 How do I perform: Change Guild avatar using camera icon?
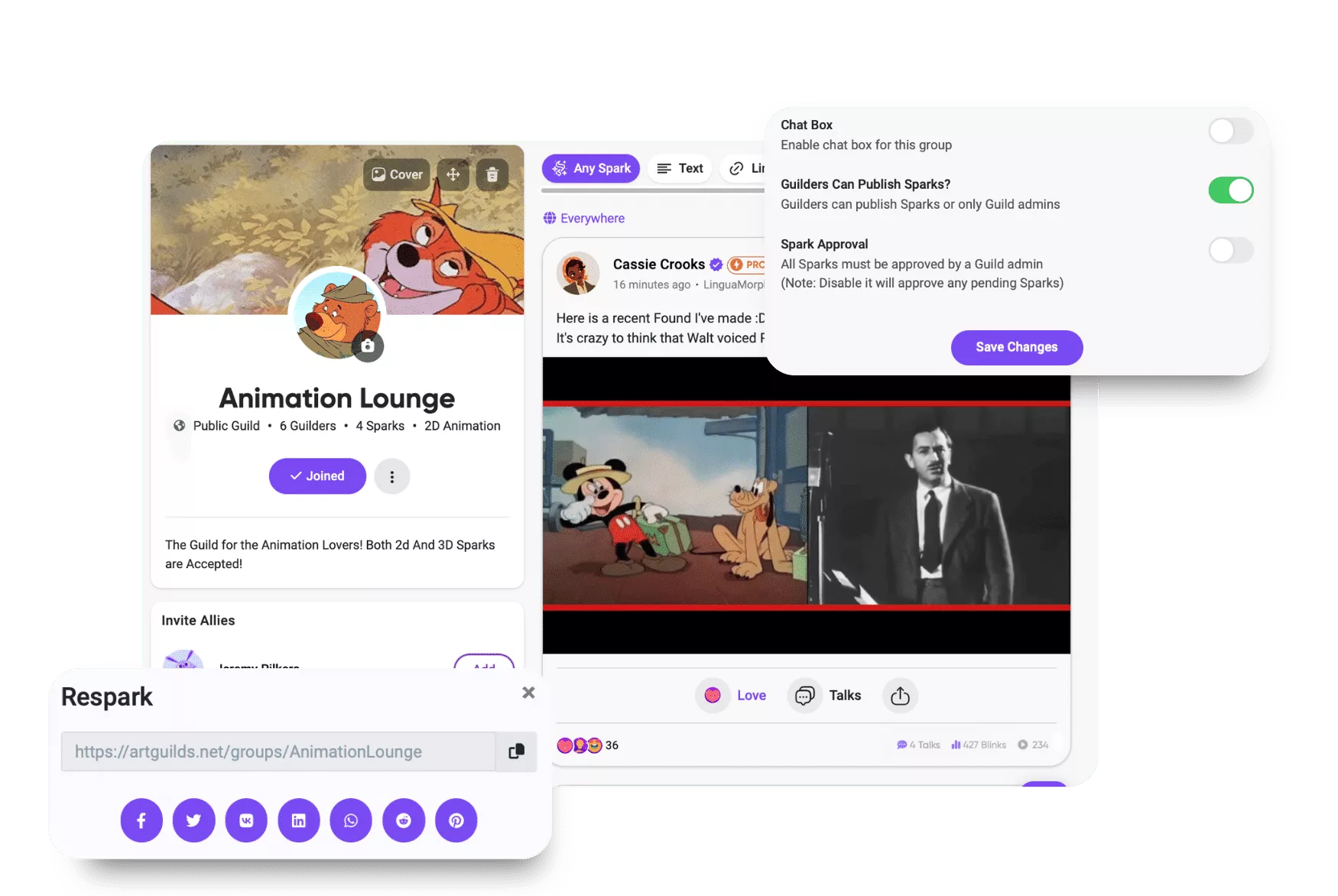click(368, 346)
